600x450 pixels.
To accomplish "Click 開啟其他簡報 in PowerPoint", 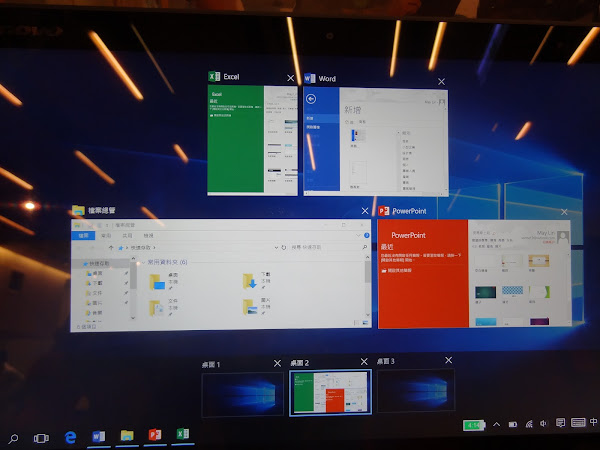I will click(x=397, y=270).
